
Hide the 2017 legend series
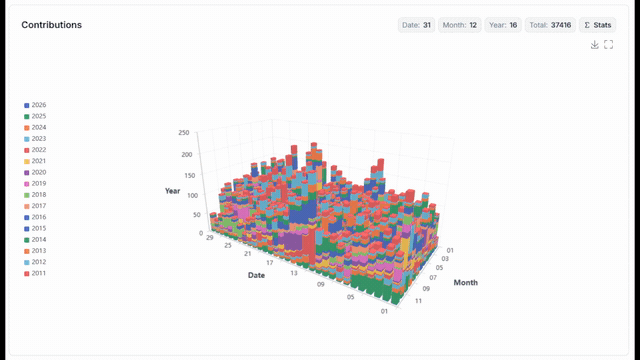click(35, 206)
